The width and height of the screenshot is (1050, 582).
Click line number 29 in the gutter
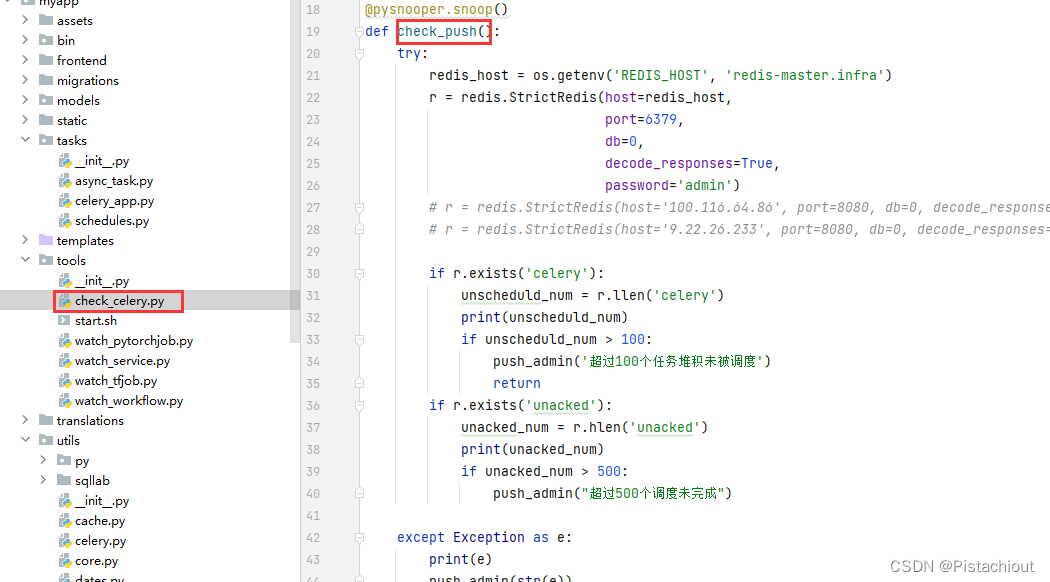pos(313,251)
